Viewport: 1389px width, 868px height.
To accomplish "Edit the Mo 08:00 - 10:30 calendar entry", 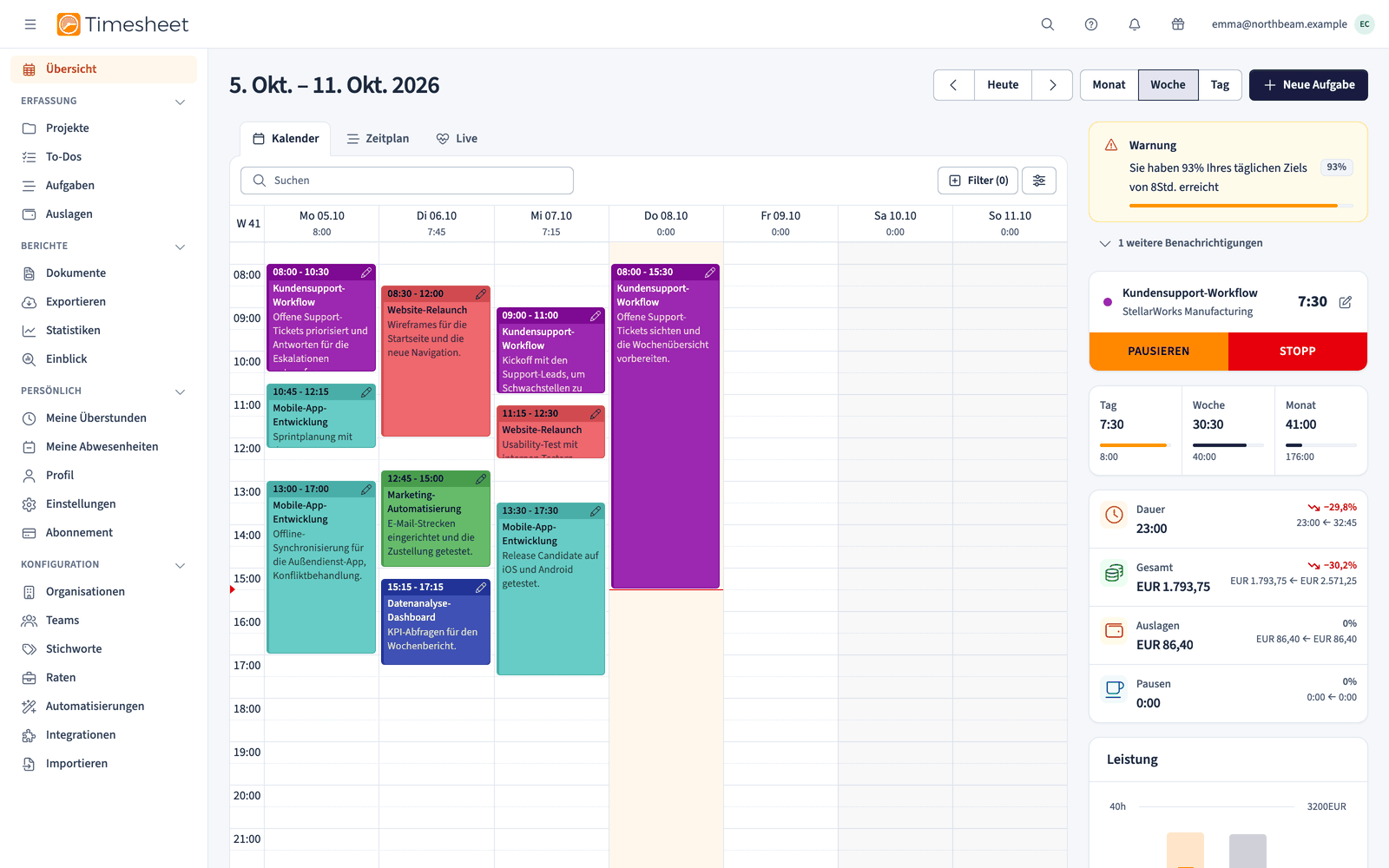I will pyautogui.click(x=366, y=273).
